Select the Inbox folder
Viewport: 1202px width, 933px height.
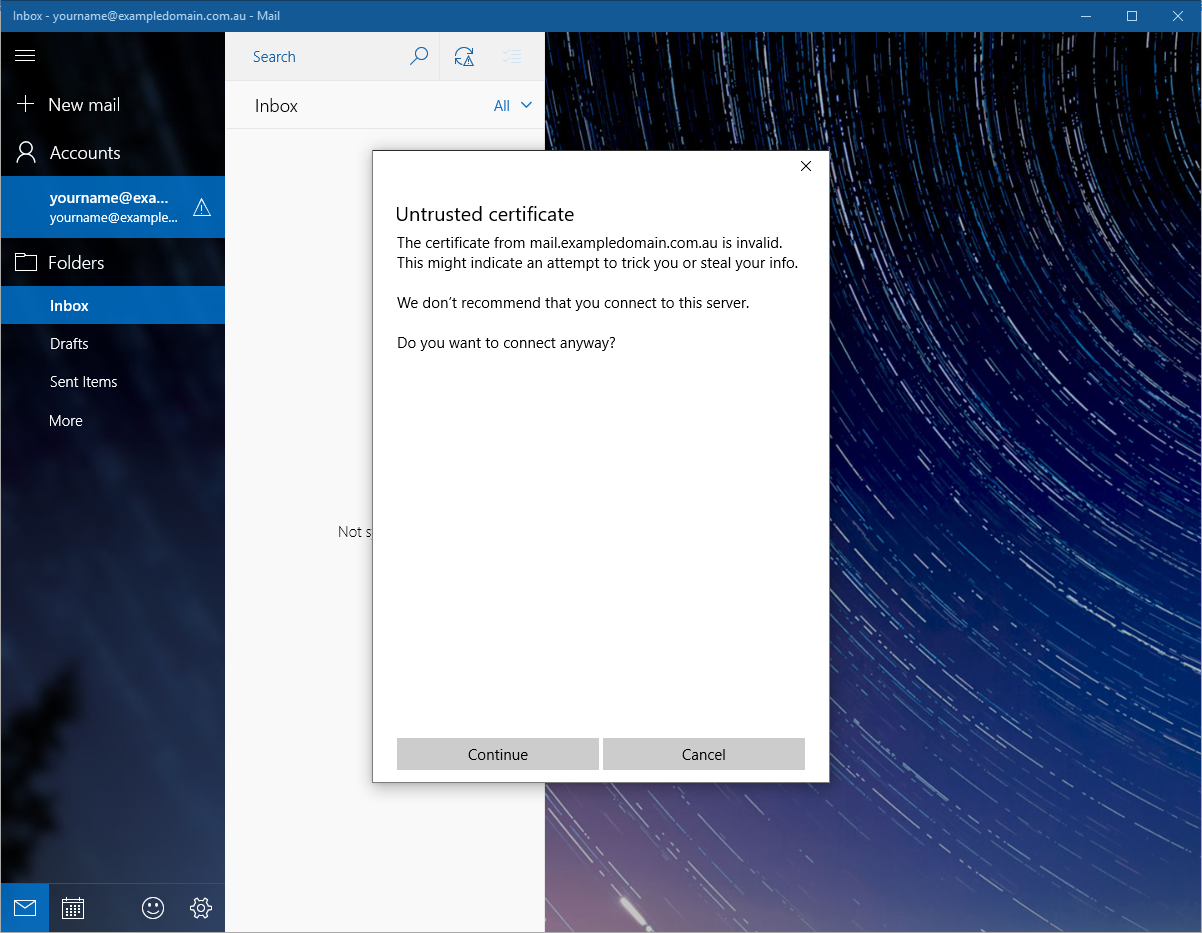click(70, 306)
